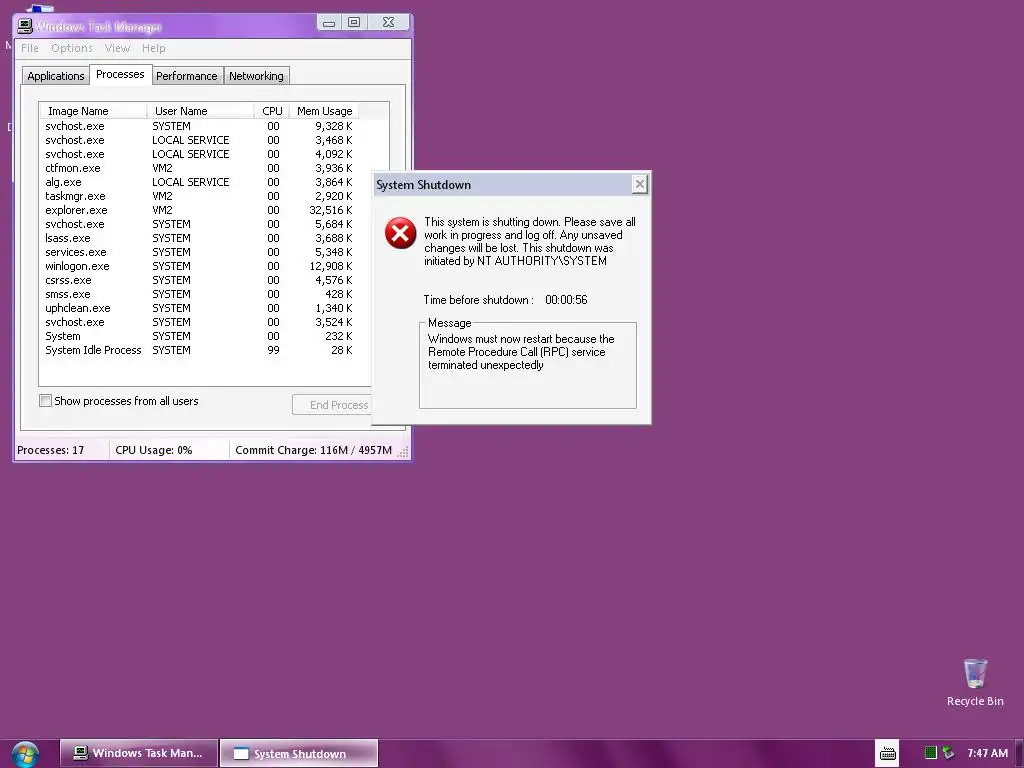Switch to the Networking tab
1024x768 pixels.
256,76
